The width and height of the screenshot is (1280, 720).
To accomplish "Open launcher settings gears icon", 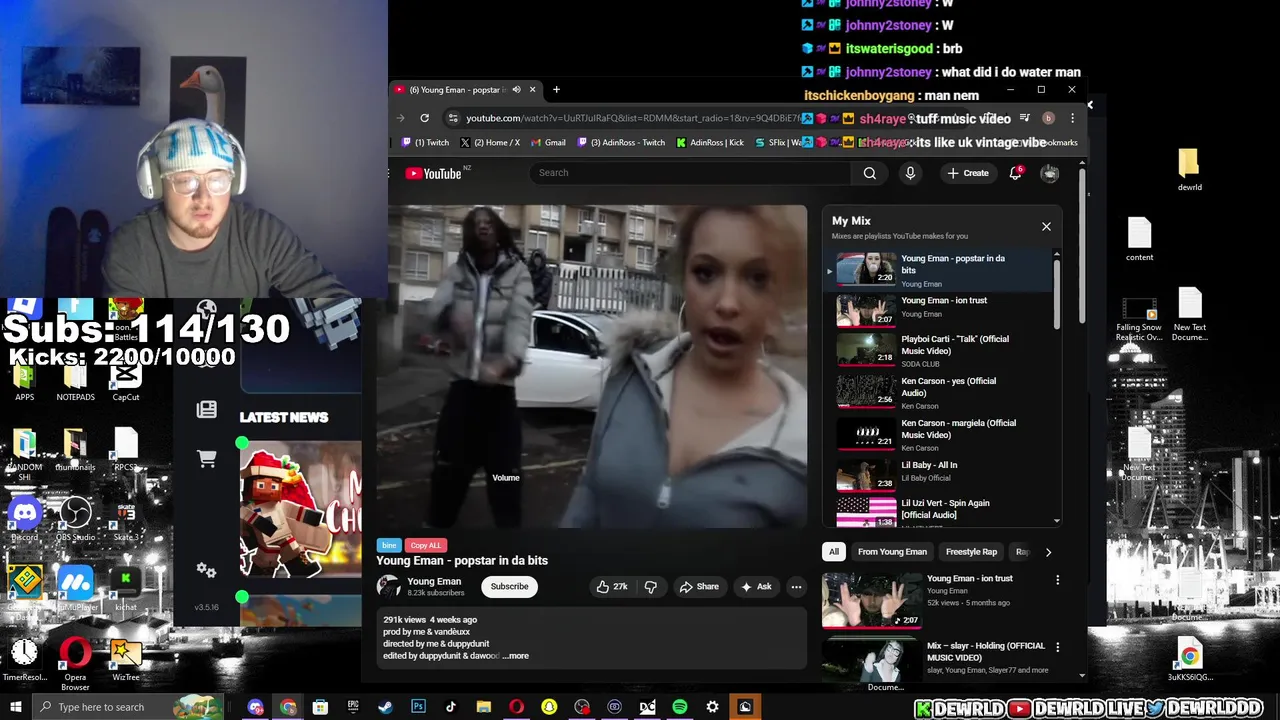I will (x=206, y=570).
